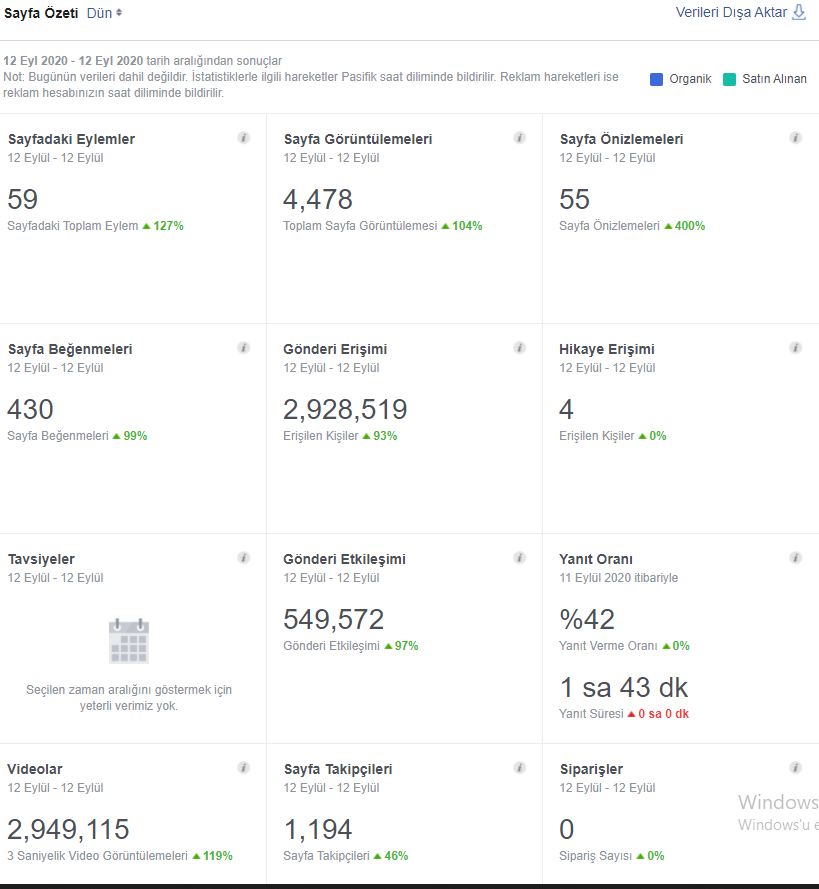Click the blue Organik legend swatch
The height and width of the screenshot is (889, 819).
656,79
